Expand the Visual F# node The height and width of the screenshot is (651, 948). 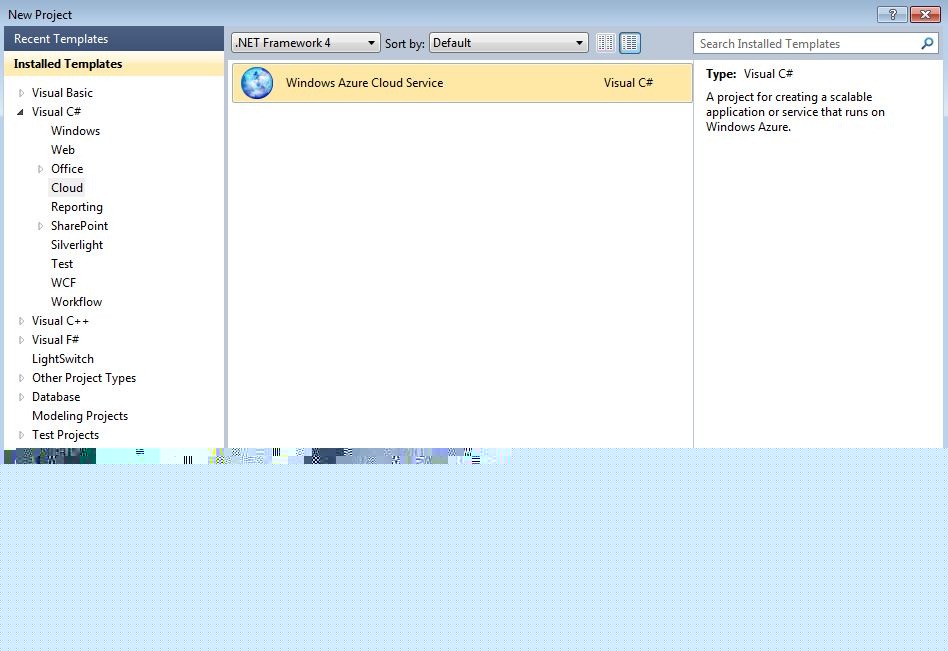click(x=21, y=340)
